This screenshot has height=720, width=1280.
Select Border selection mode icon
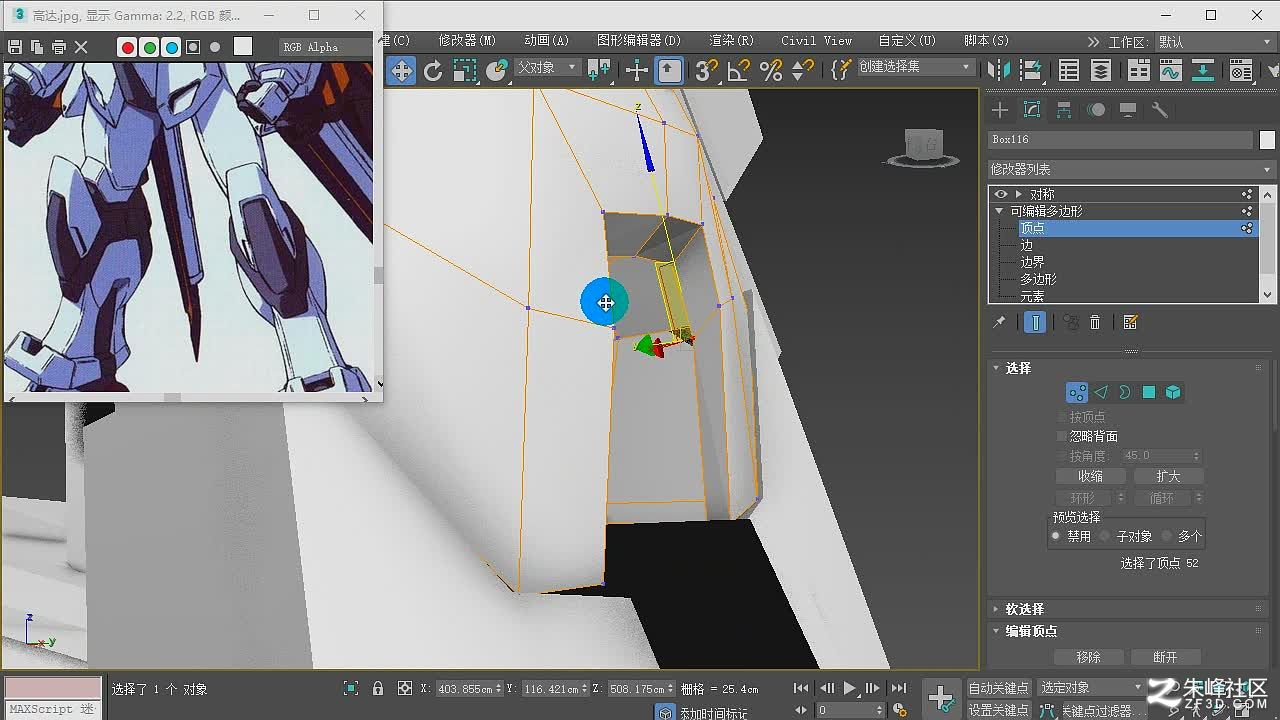1125,393
